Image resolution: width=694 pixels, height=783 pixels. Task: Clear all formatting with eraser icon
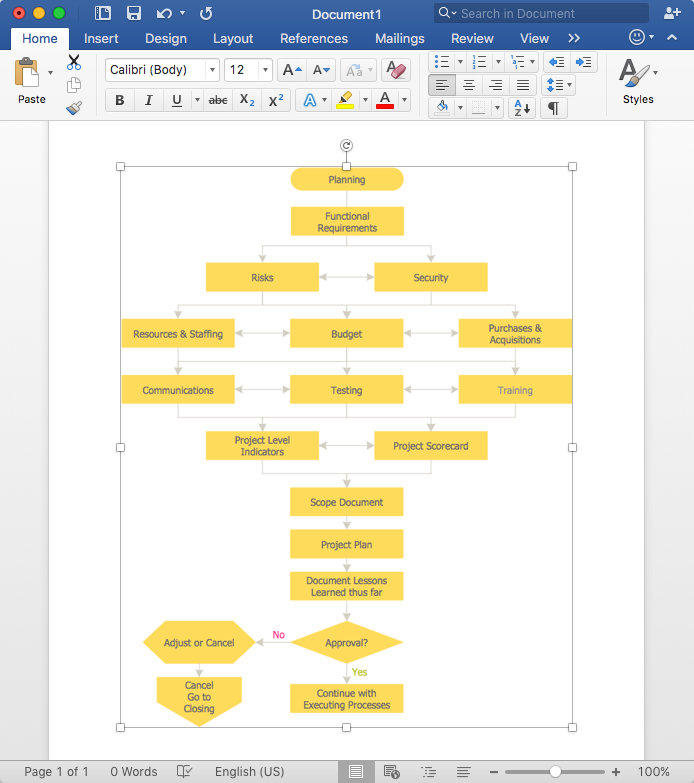pos(396,70)
